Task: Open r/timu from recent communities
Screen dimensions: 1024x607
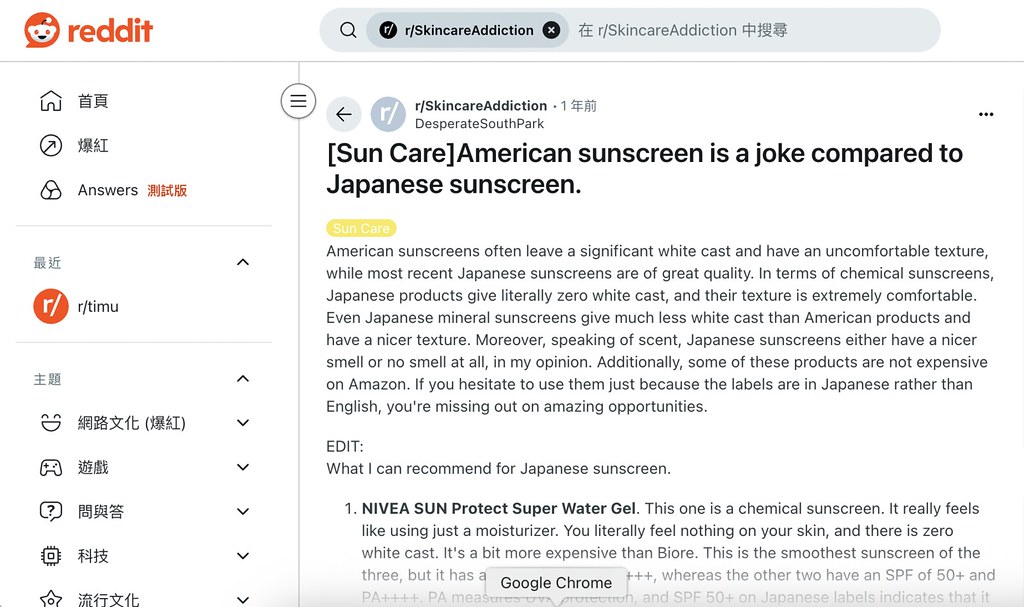Action: 98,306
